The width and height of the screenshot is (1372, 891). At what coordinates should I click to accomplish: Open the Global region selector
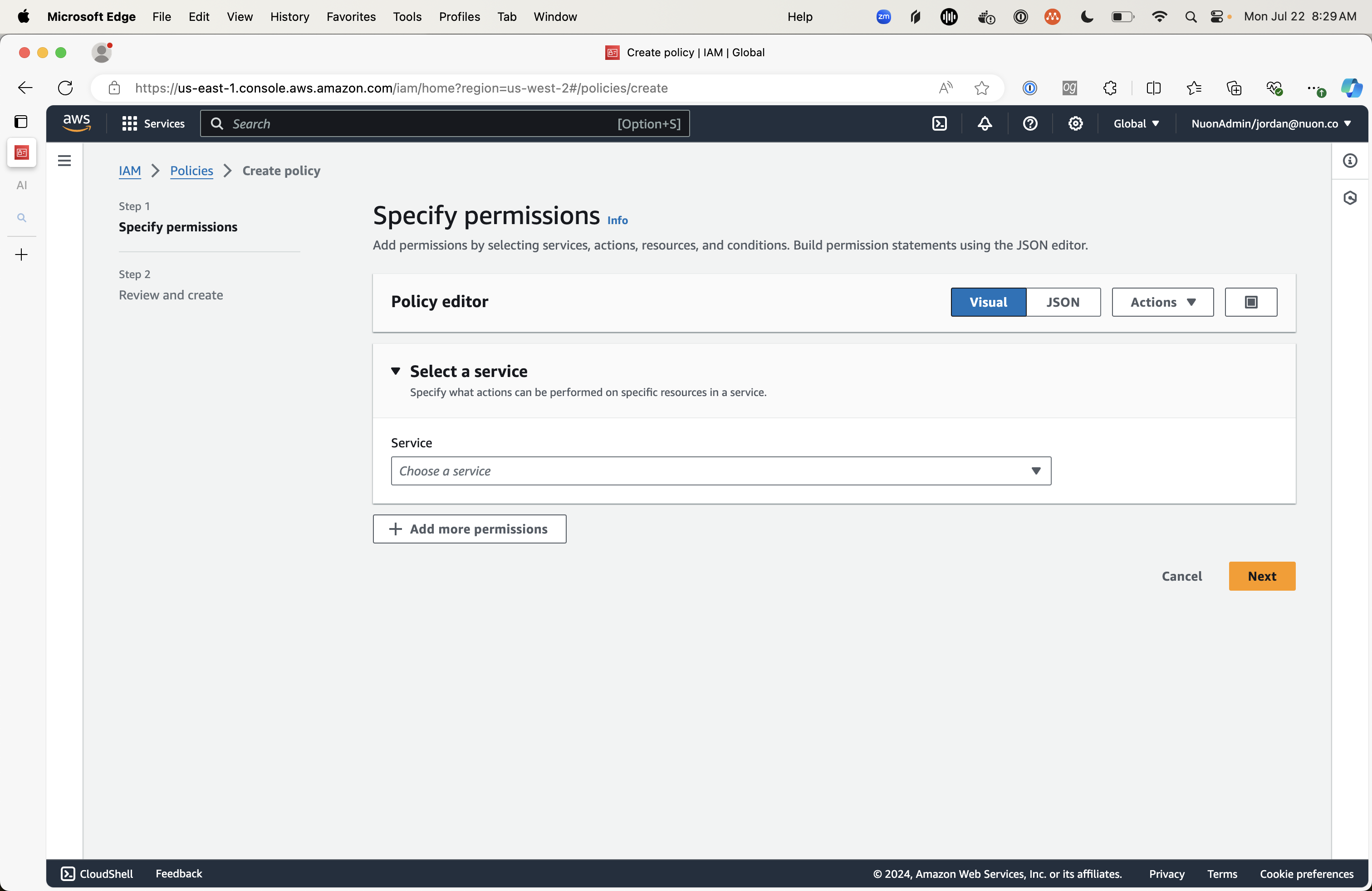[x=1136, y=123]
